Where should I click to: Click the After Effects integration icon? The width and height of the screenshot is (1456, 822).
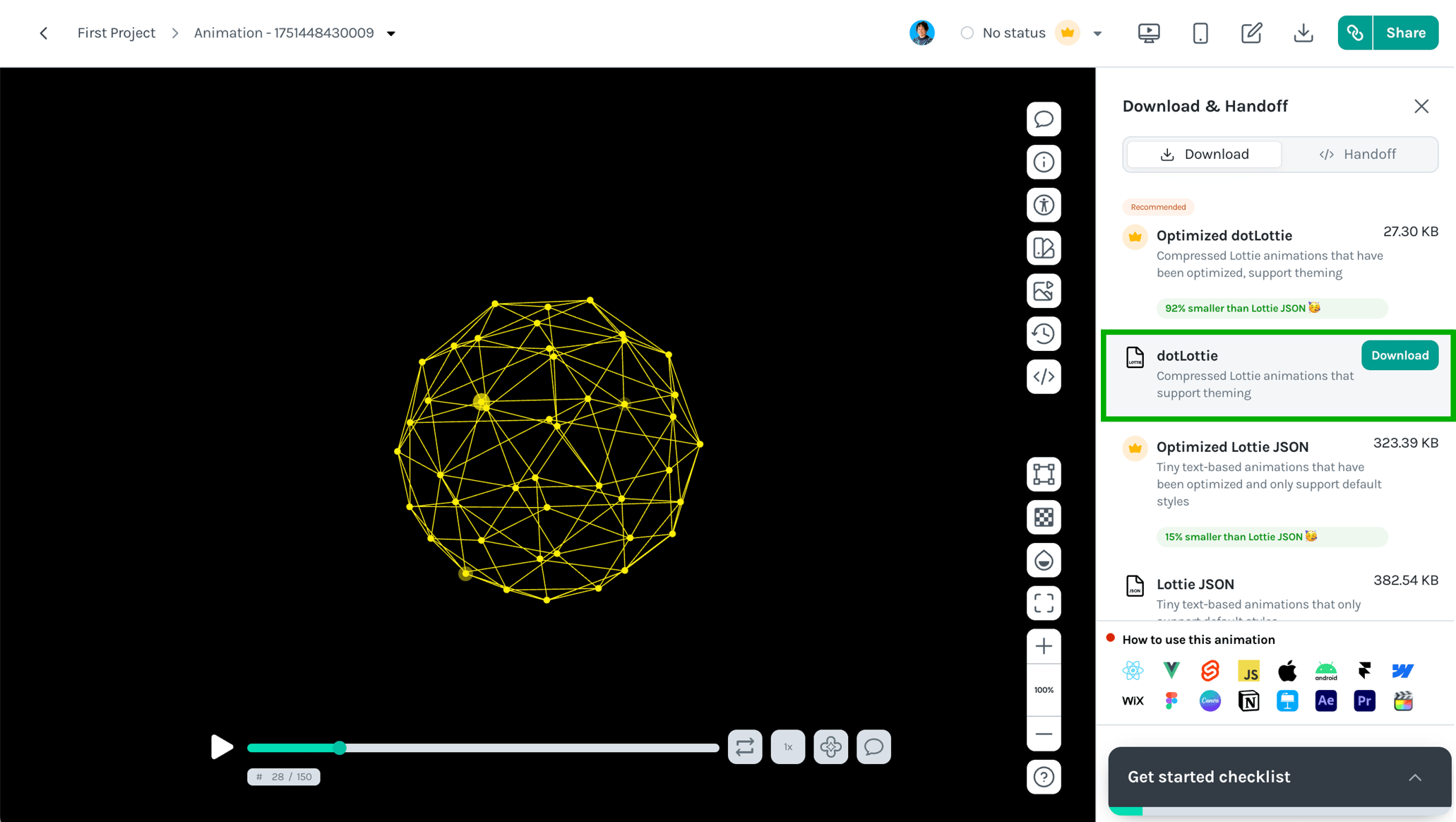click(x=1325, y=701)
